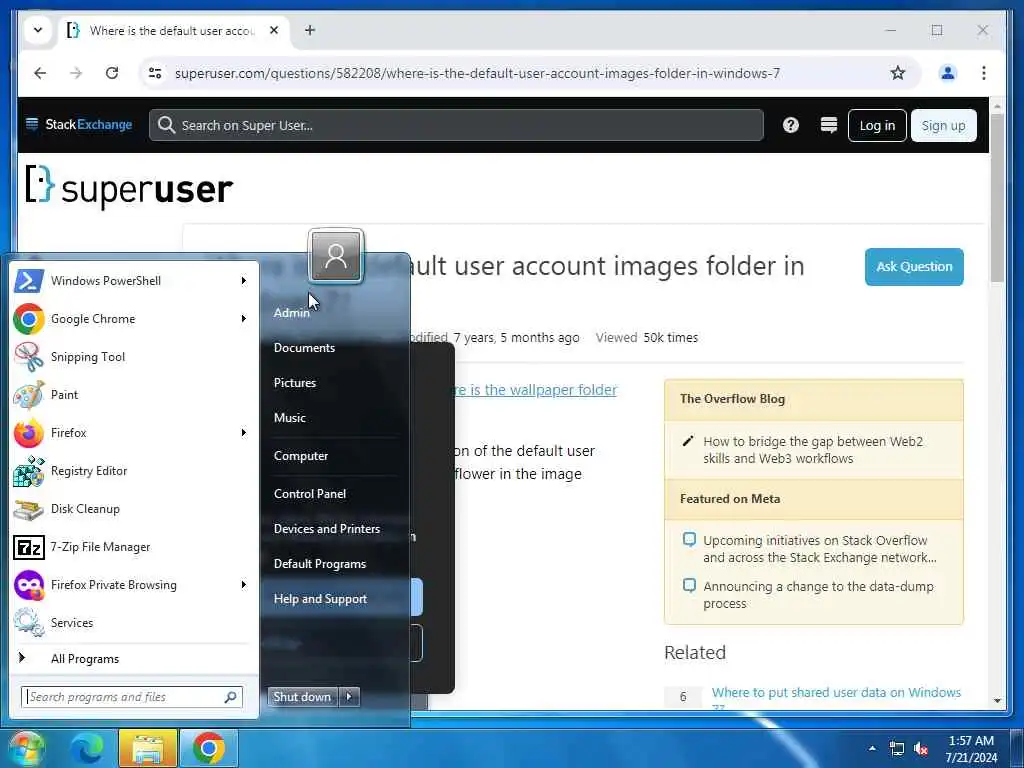Viewport: 1024px width, 768px height.
Task: Switch to Chrome in the taskbar
Action: (x=209, y=748)
